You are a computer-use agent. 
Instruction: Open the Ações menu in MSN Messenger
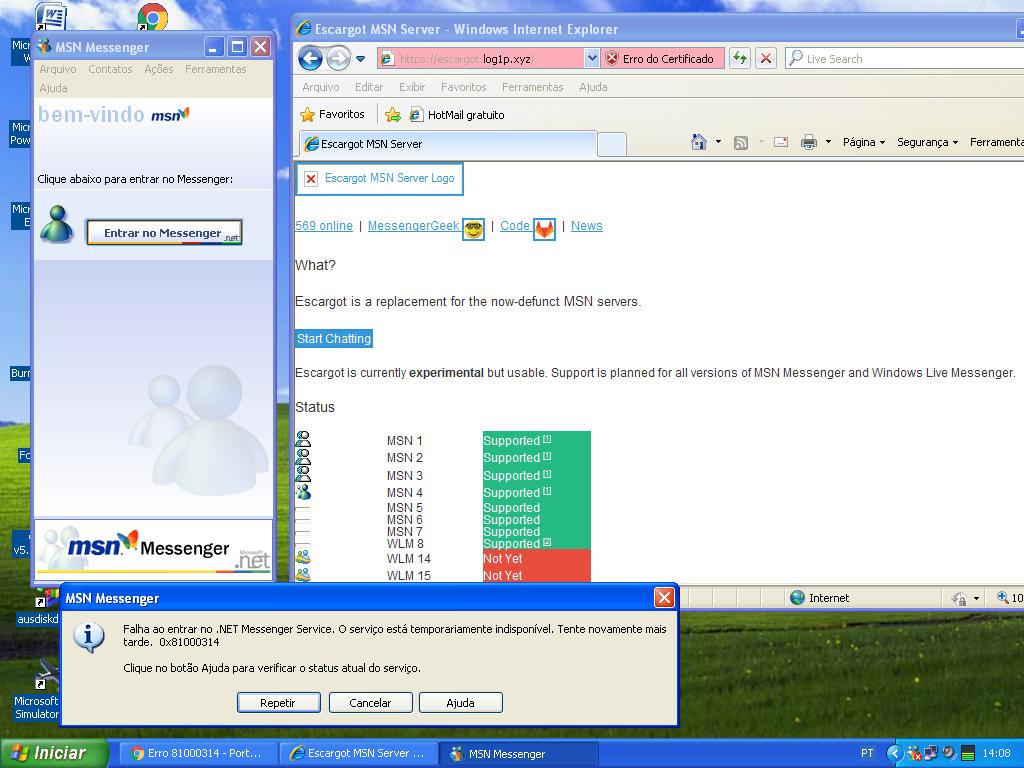click(159, 69)
